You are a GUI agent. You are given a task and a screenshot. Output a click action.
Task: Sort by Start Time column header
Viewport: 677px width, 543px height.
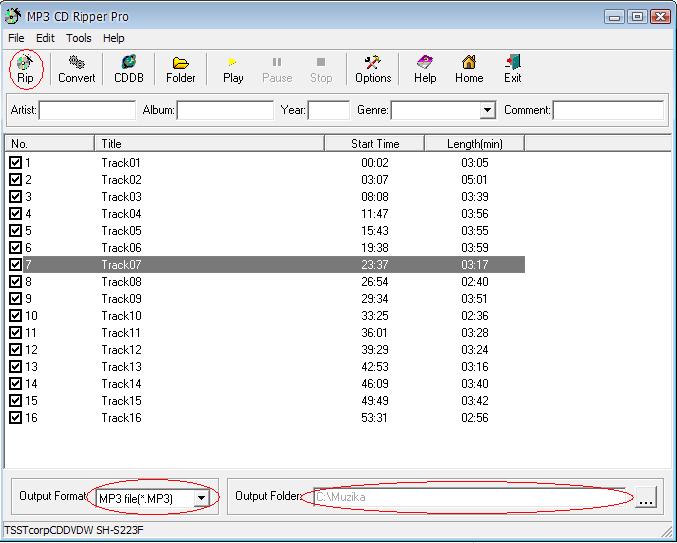(375, 144)
